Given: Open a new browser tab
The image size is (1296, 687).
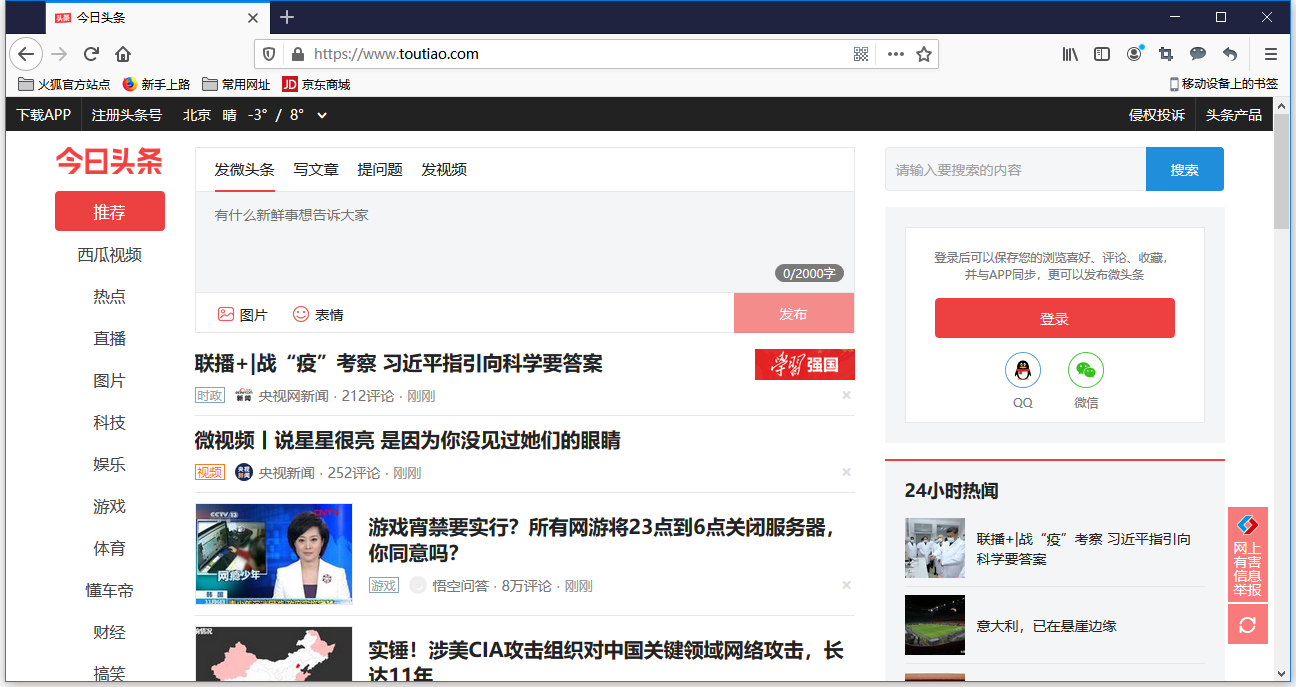Looking at the screenshot, I should click(287, 17).
